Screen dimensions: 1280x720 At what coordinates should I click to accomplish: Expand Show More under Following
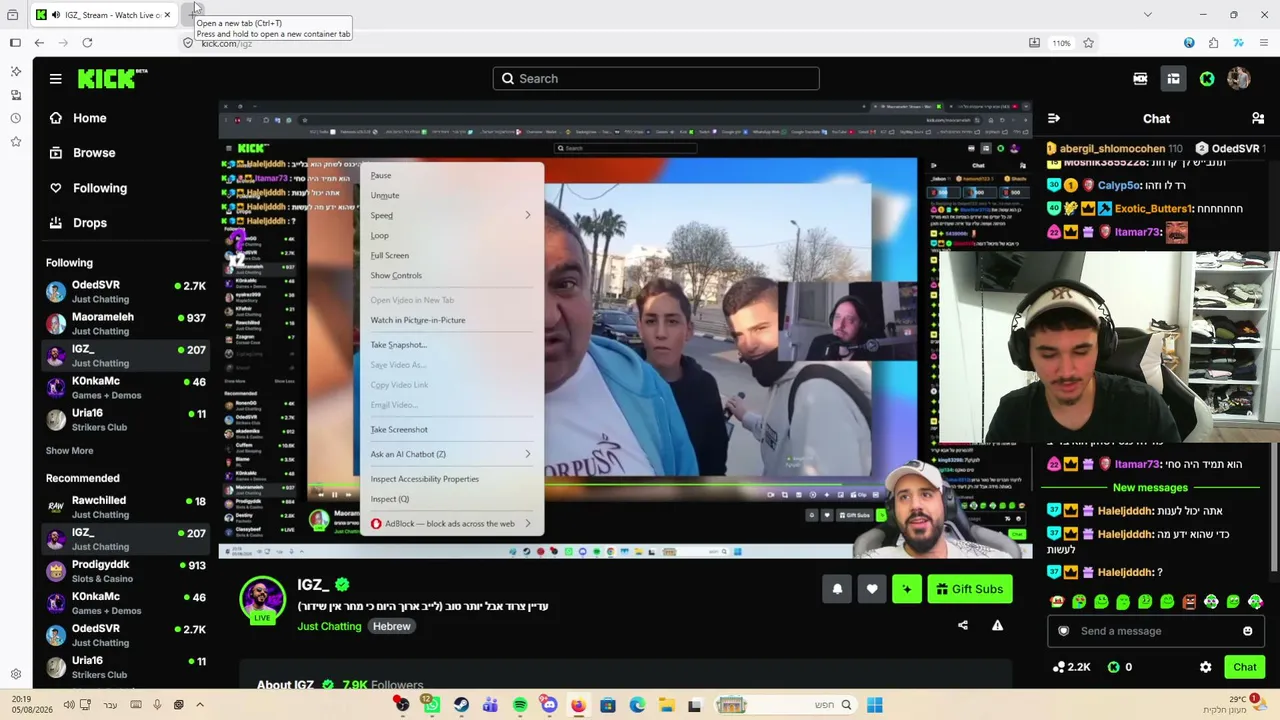[69, 451]
